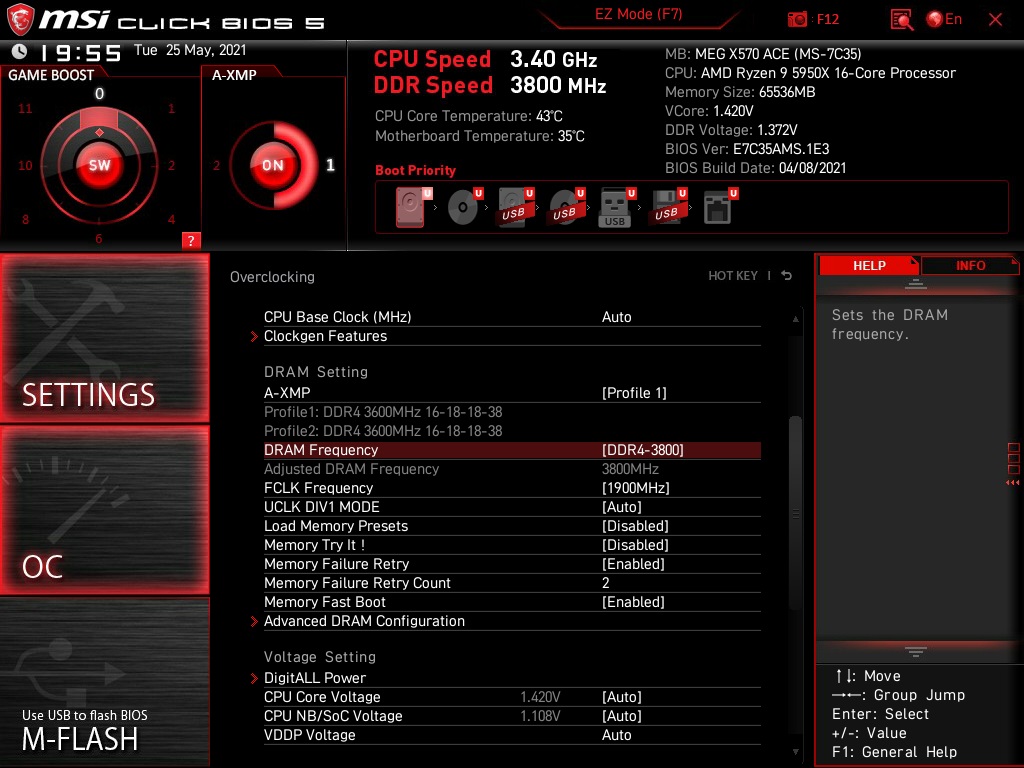This screenshot has width=1024, height=768.
Task: Switch to EZ Mode (F7)
Action: (638, 14)
